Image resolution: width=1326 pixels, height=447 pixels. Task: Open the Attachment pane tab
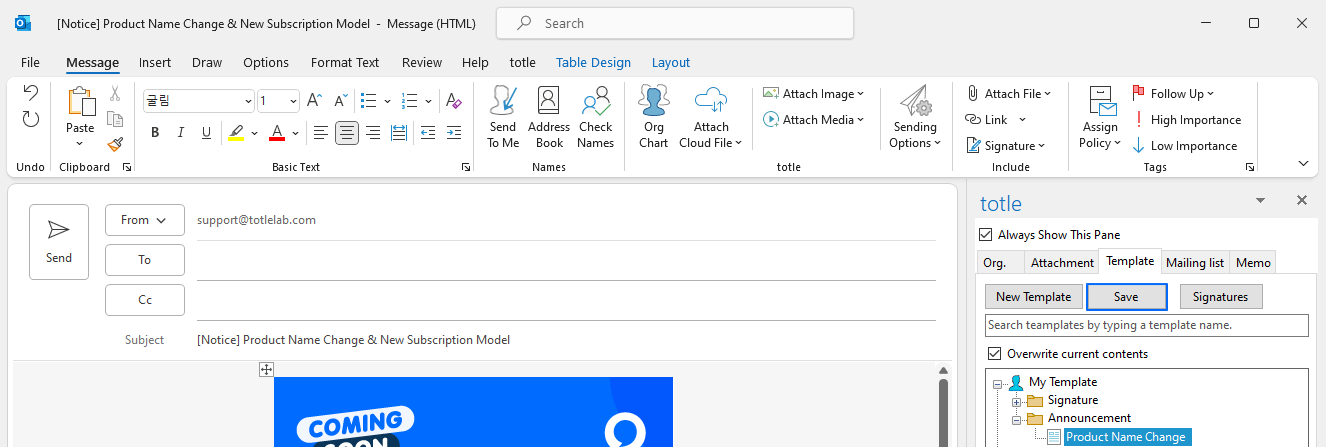click(x=1062, y=262)
